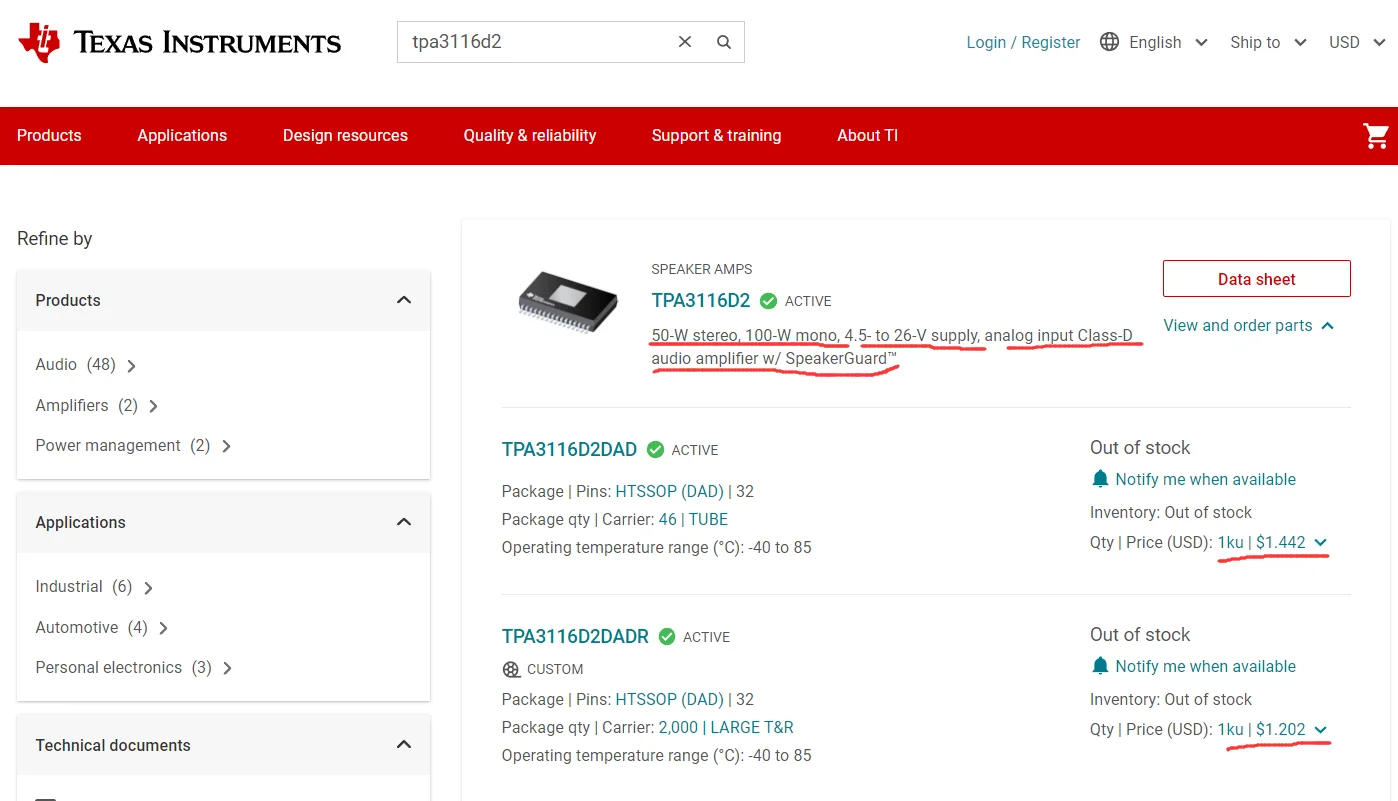
Task: Open the USD currency dropdown
Action: tap(1357, 42)
